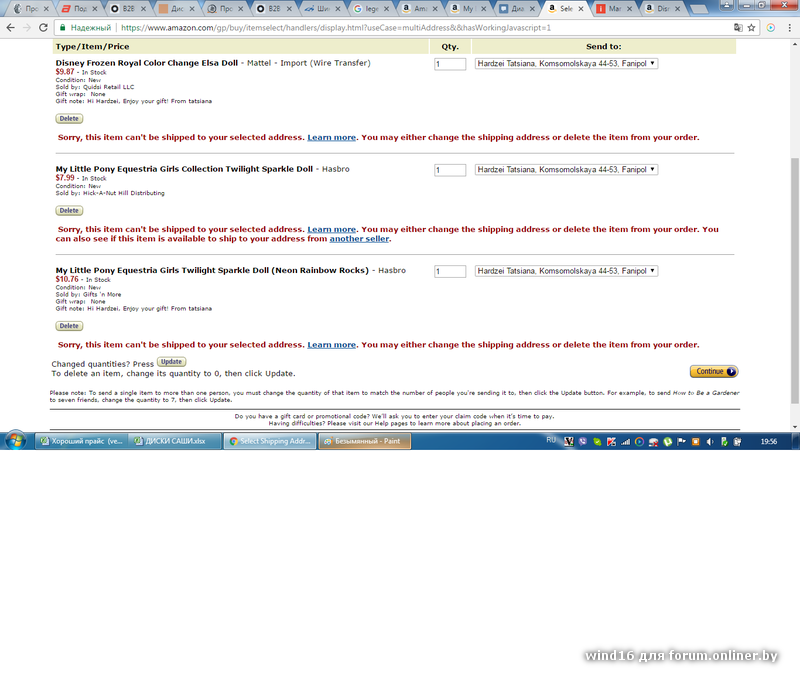Open Send to dropdown for Elsa Doll
The width and height of the screenshot is (800, 679).
566,64
